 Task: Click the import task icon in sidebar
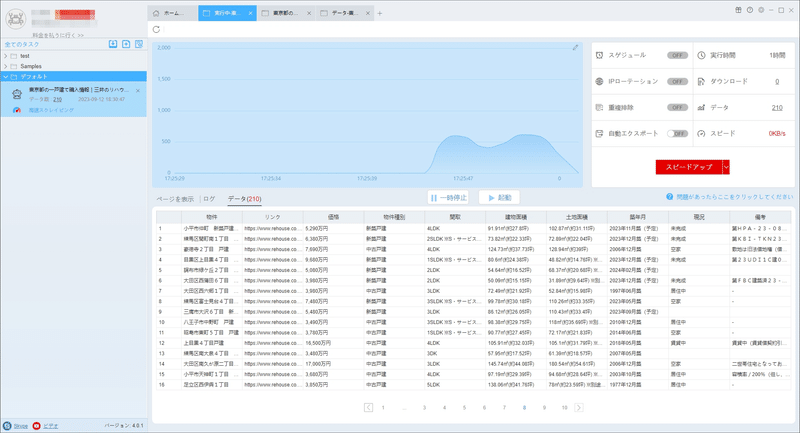pyautogui.click(x=113, y=44)
